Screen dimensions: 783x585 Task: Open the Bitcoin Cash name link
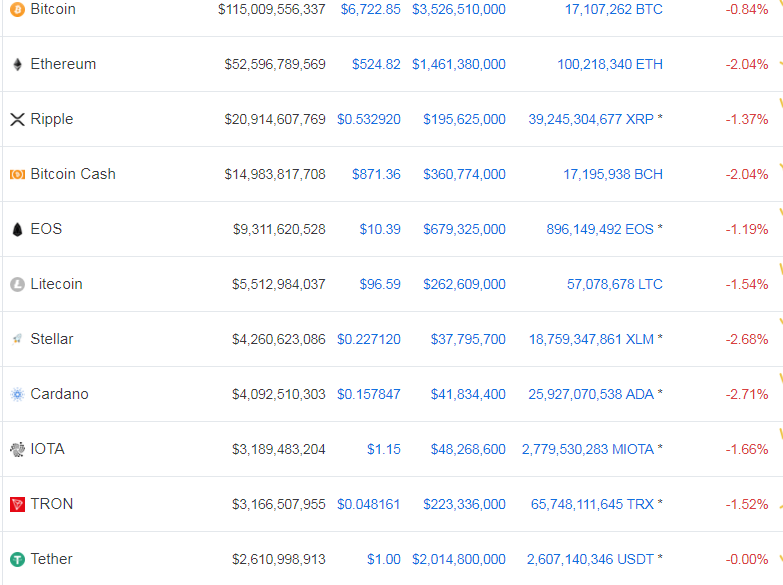click(x=73, y=174)
